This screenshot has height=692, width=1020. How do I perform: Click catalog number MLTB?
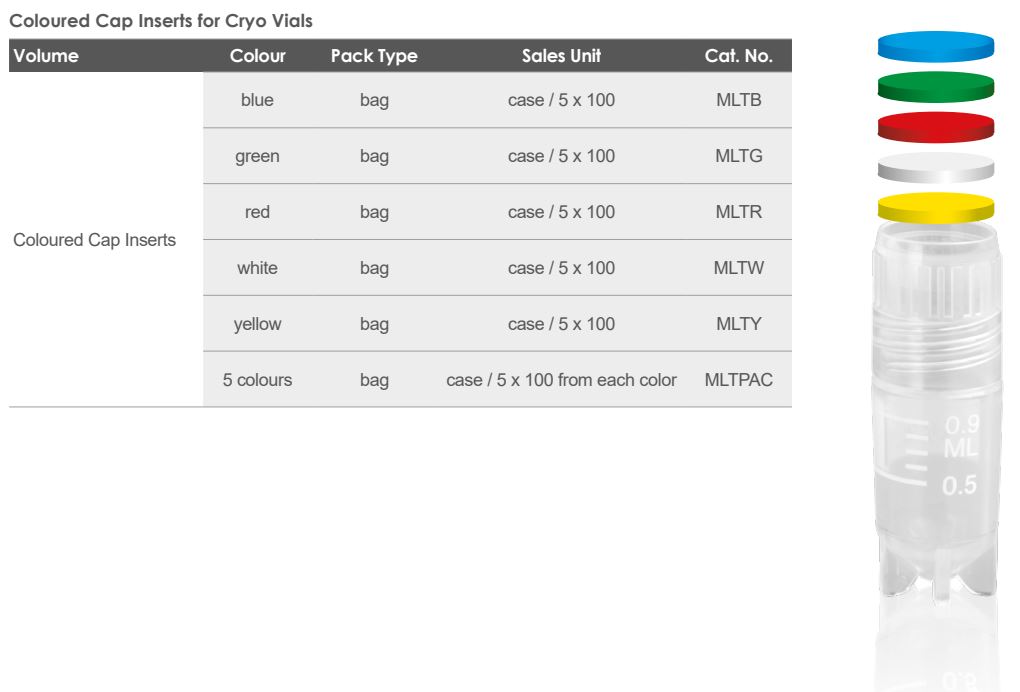click(738, 100)
